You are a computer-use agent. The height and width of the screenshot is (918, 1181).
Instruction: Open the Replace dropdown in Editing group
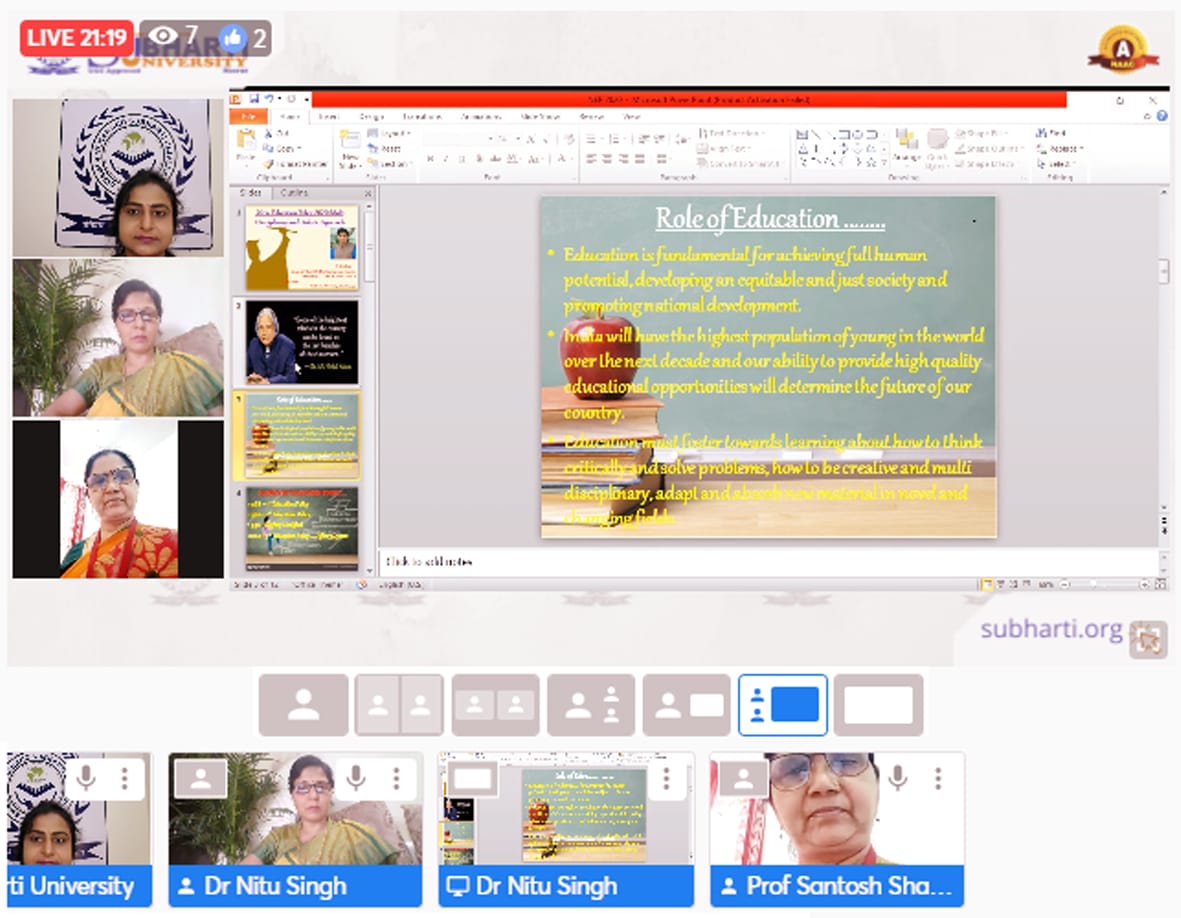click(1060, 148)
